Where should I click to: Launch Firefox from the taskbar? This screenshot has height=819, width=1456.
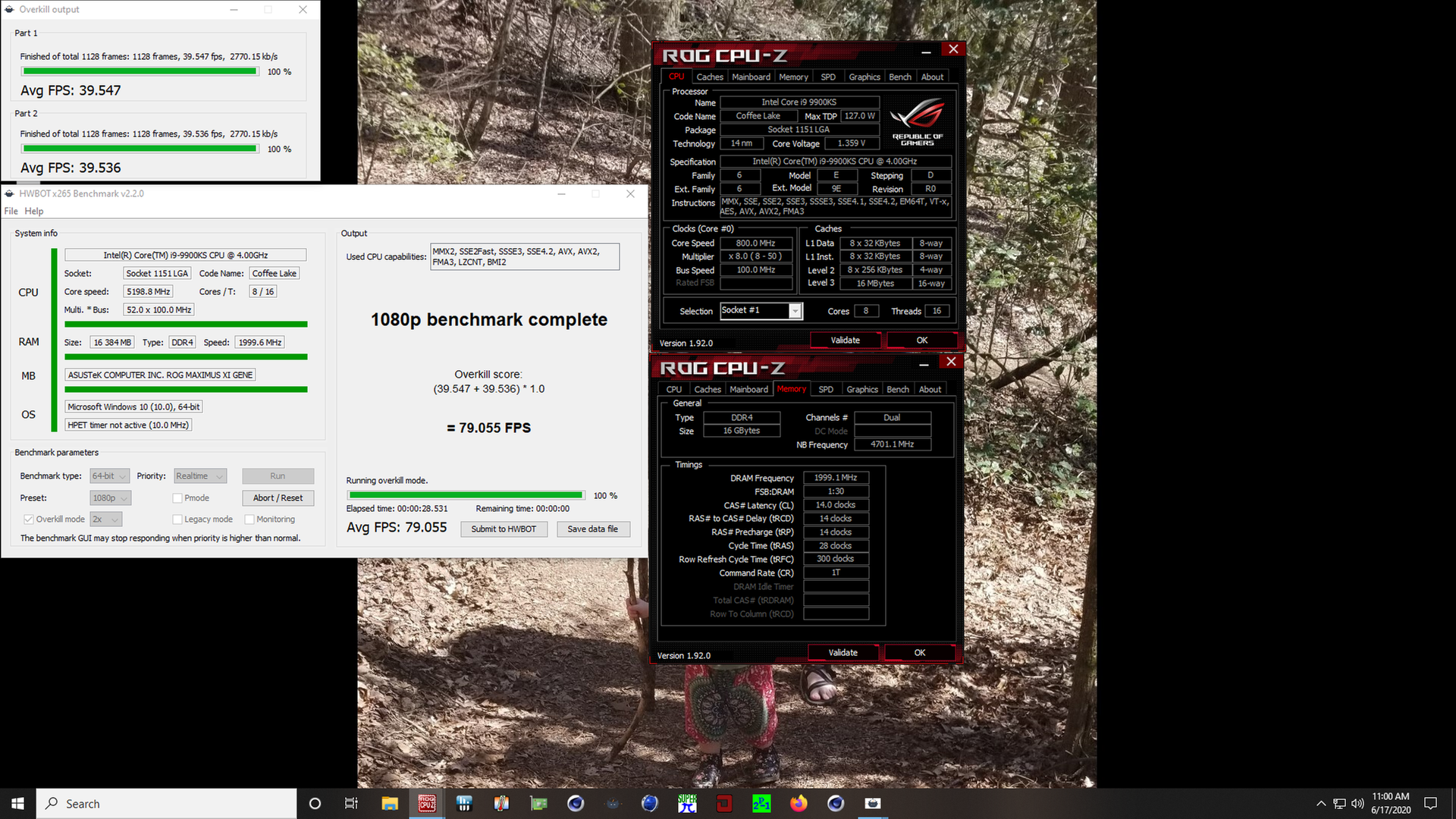[799, 803]
